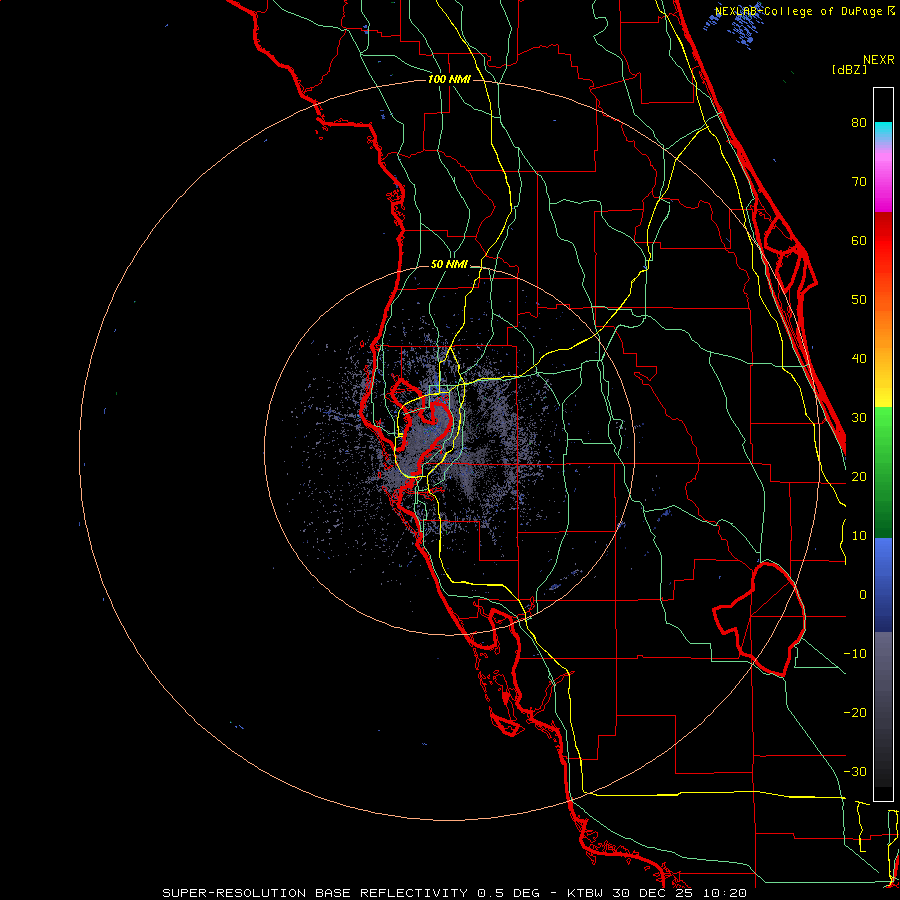Click the "50 NMI" range ring label
This screenshot has width=900, height=900.
[449, 265]
